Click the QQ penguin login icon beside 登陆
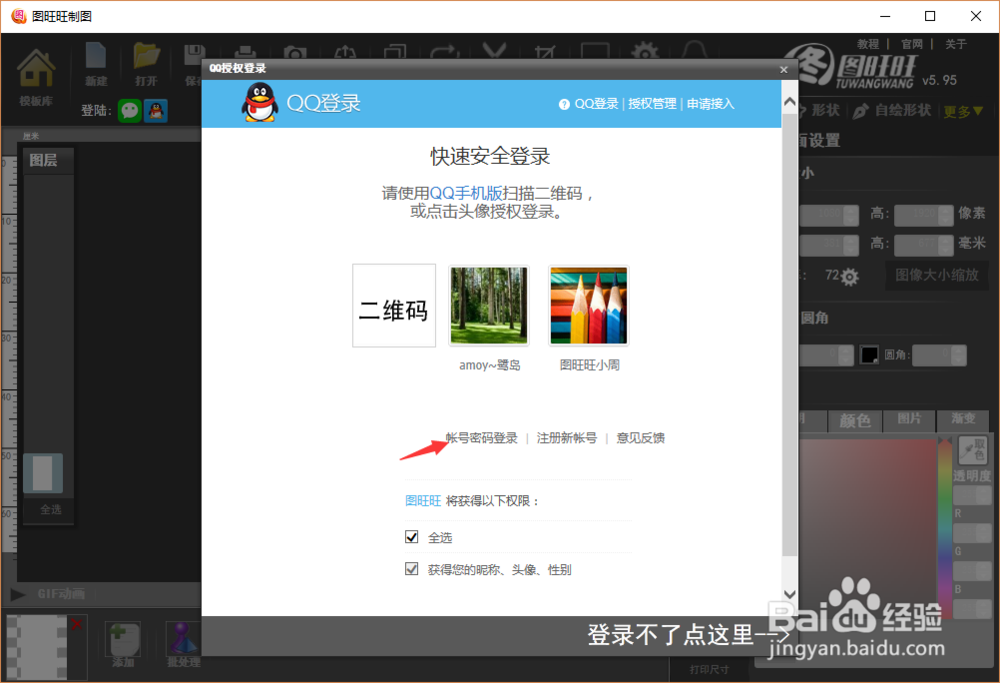Image resolution: width=1000 pixels, height=683 pixels. pos(156,111)
